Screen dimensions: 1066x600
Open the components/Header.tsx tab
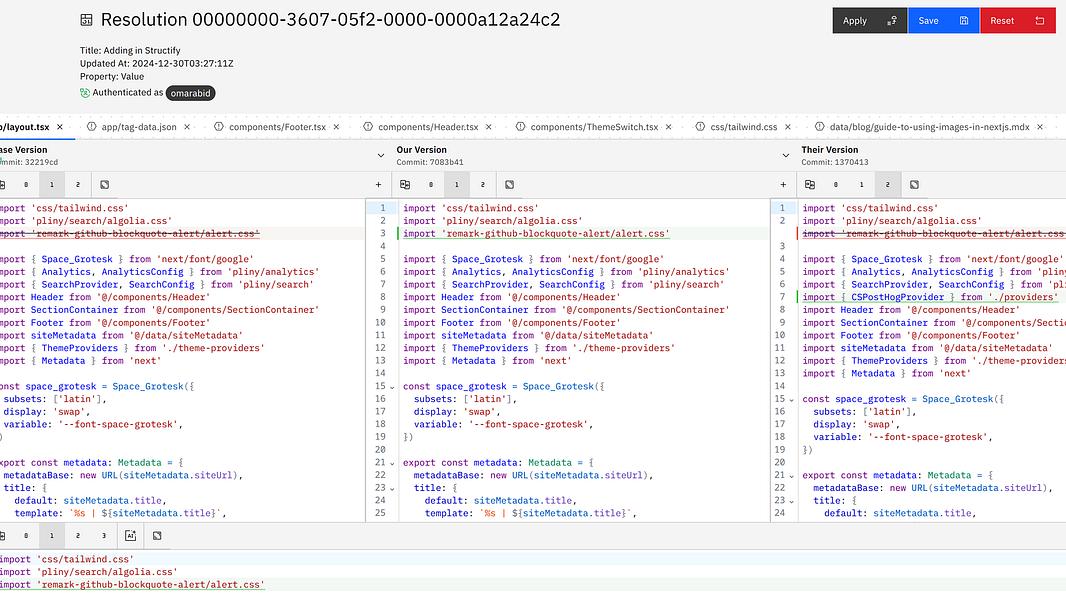coord(428,127)
